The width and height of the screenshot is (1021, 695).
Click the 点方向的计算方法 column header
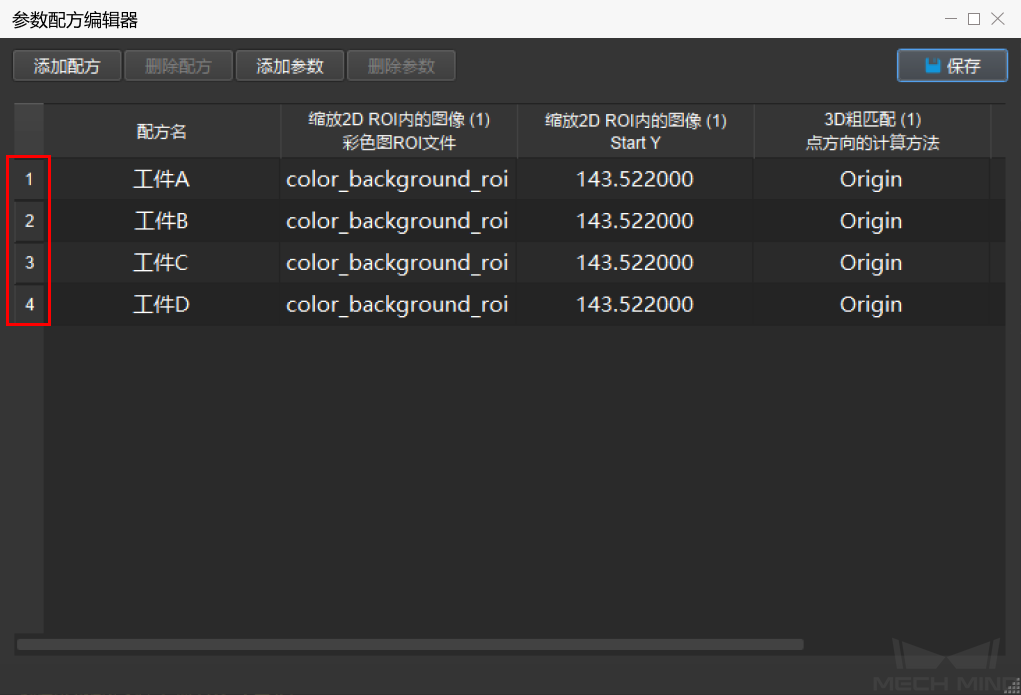[872, 132]
